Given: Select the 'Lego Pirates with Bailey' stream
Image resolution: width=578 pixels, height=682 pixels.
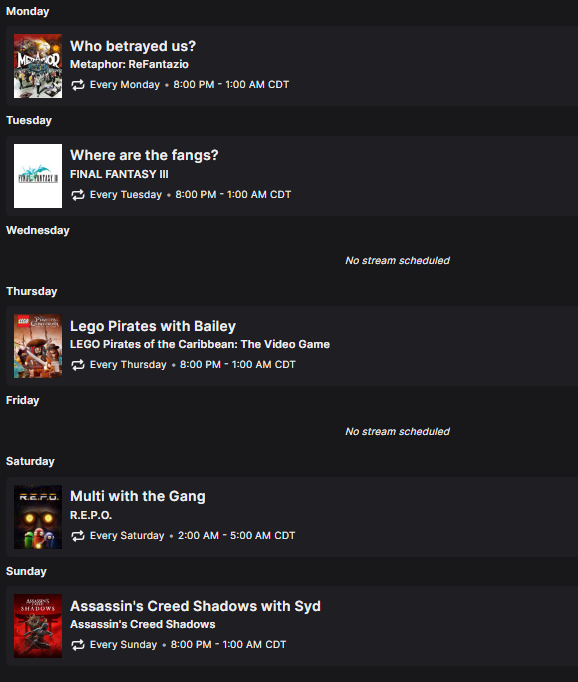Looking at the screenshot, I should tap(153, 326).
